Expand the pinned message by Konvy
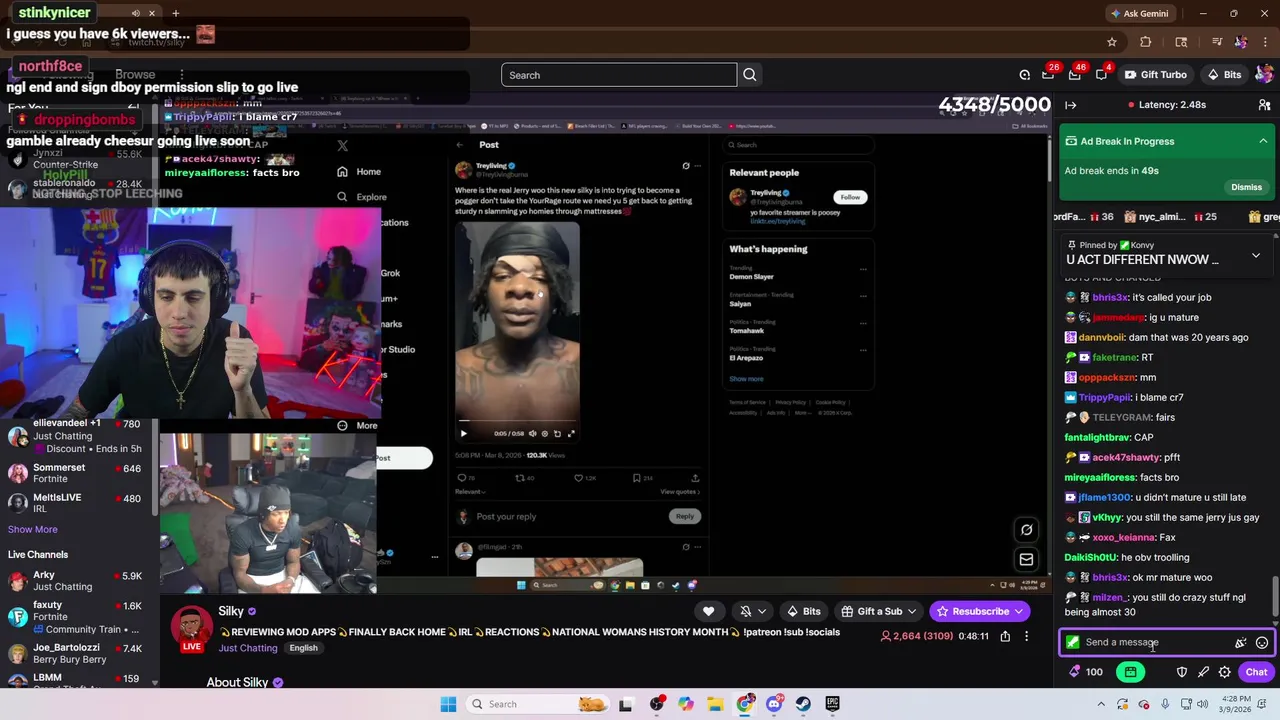Image resolution: width=1280 pixels, height=720 pixels. point(1256,256)
